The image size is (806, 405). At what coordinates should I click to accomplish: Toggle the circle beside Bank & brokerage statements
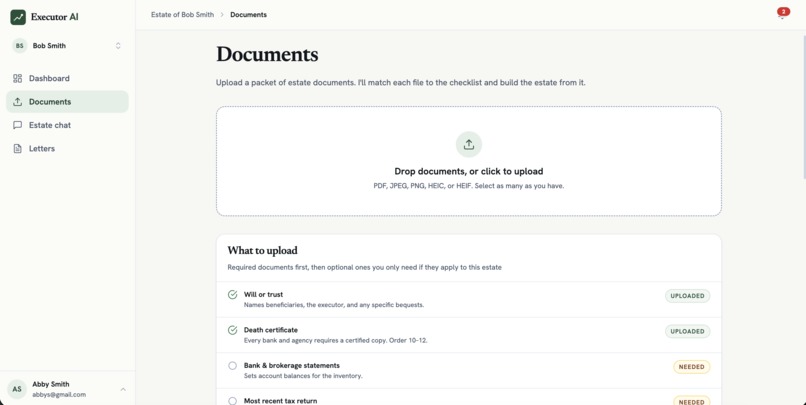(x=232, y=365)
